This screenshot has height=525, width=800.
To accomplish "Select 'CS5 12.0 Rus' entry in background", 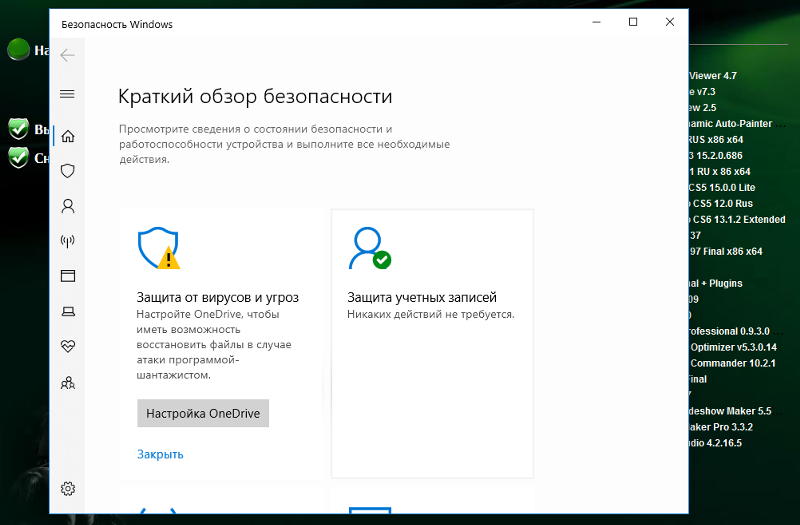I will [x=721, y=203].
